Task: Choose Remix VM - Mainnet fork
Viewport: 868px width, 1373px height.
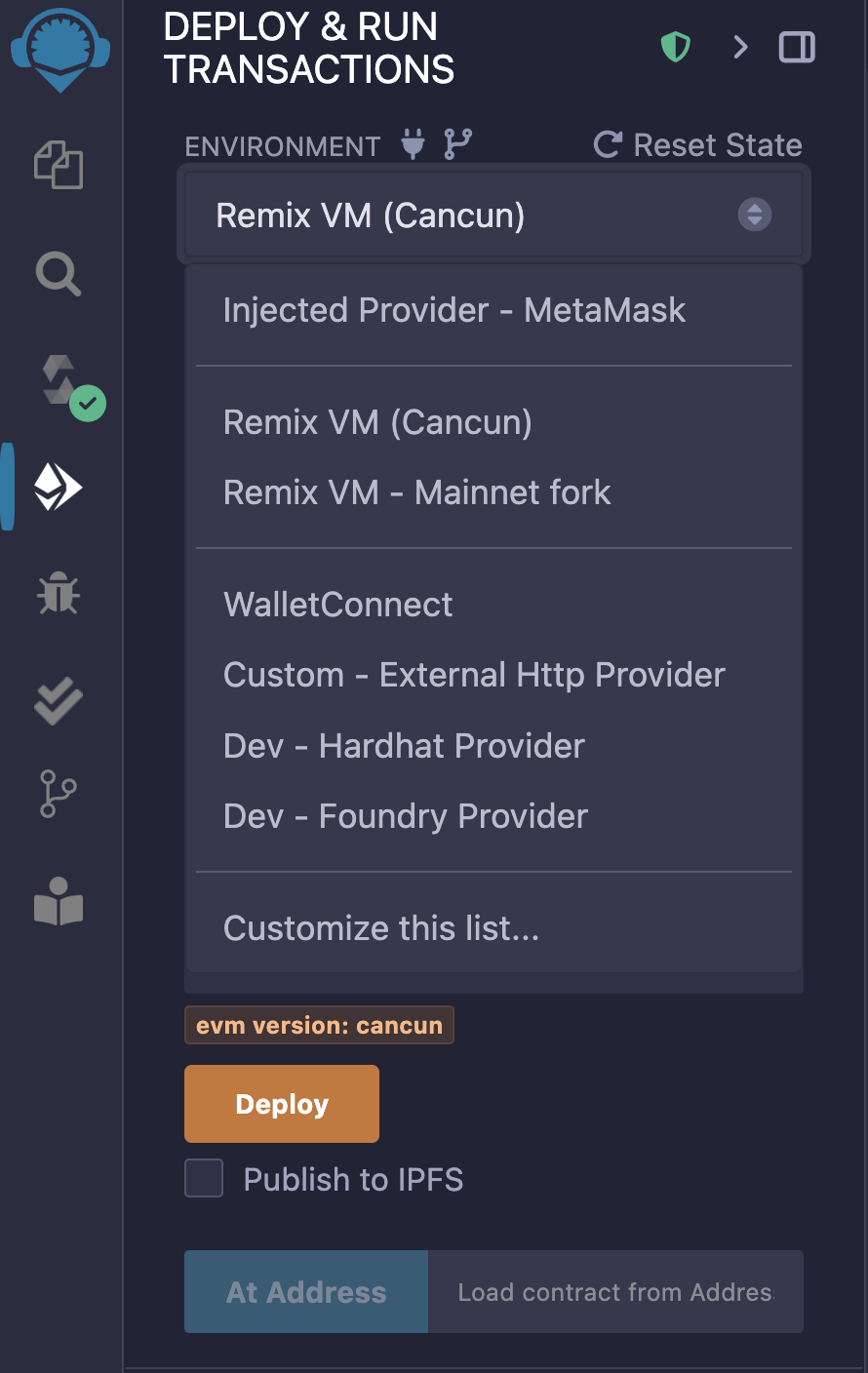Action: coord(417,492)
